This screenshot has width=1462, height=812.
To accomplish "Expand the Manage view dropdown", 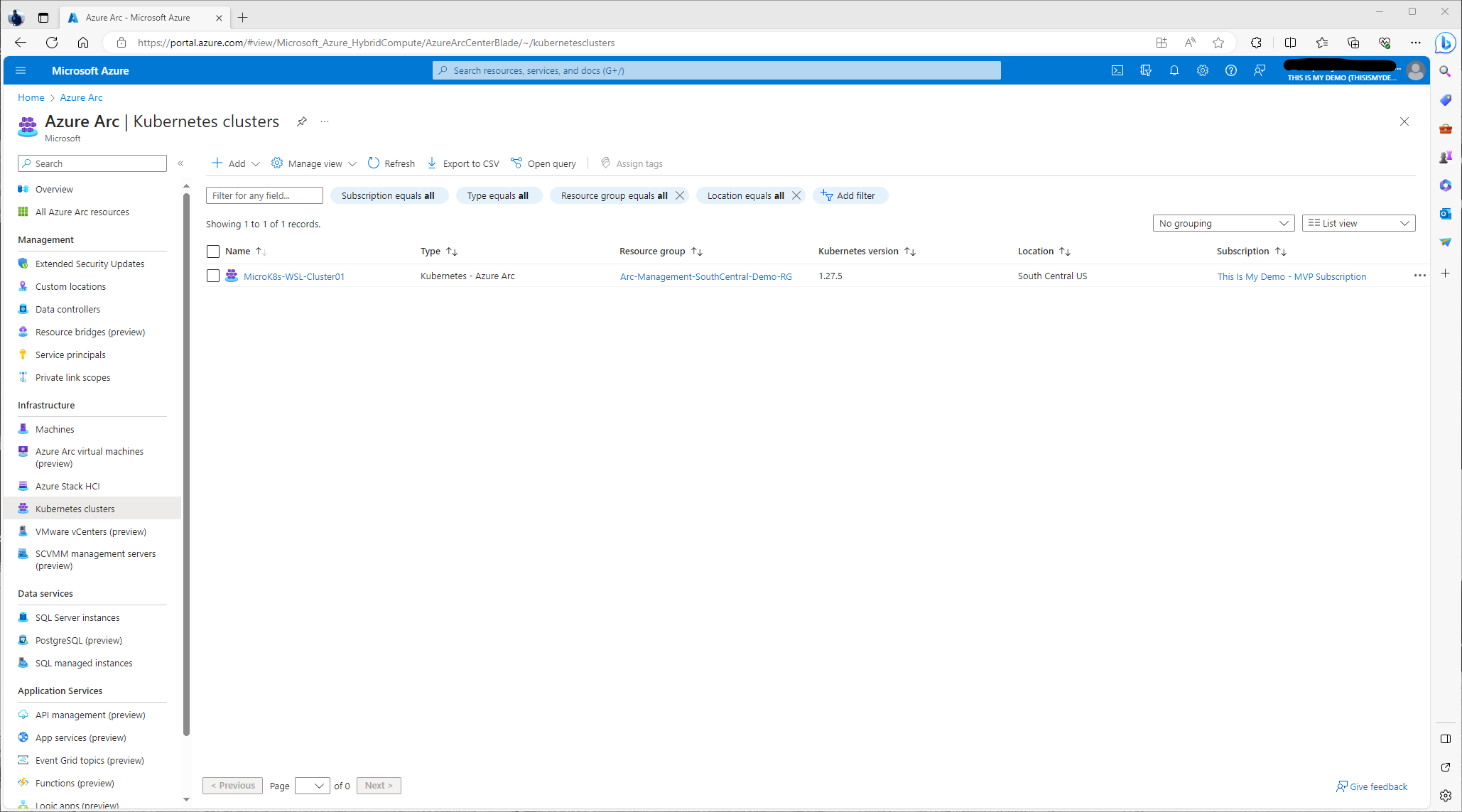I will [x=315, y=163].
